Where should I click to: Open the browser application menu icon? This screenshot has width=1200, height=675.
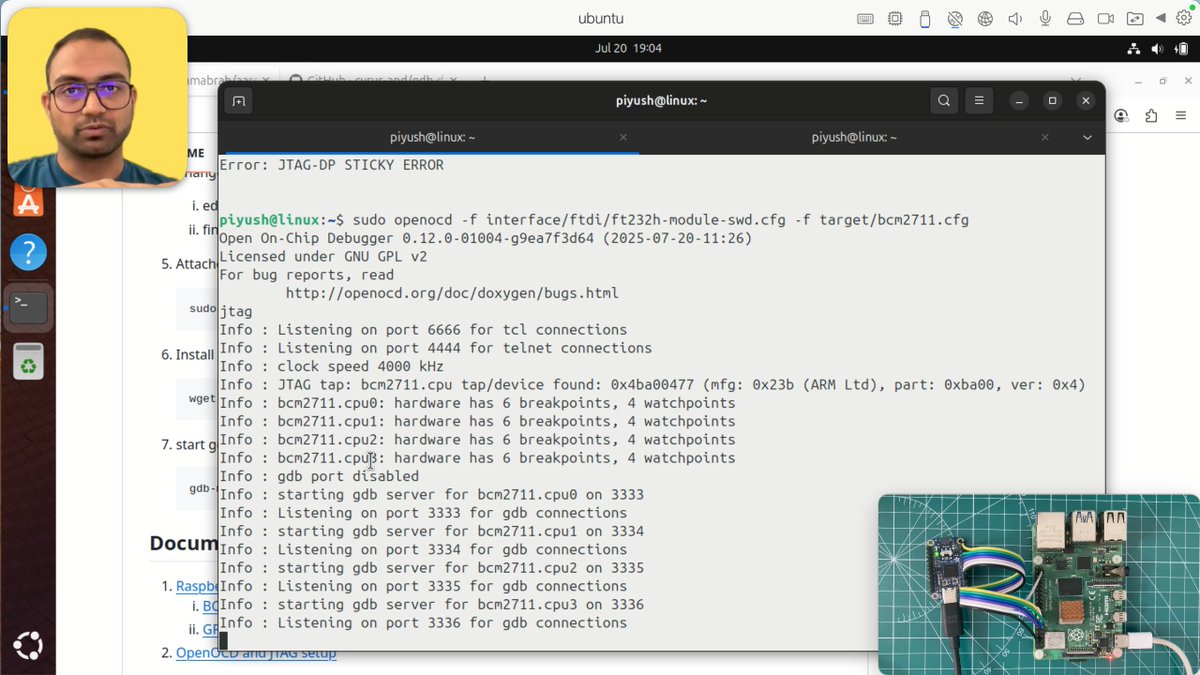(x=1181, y=117)
